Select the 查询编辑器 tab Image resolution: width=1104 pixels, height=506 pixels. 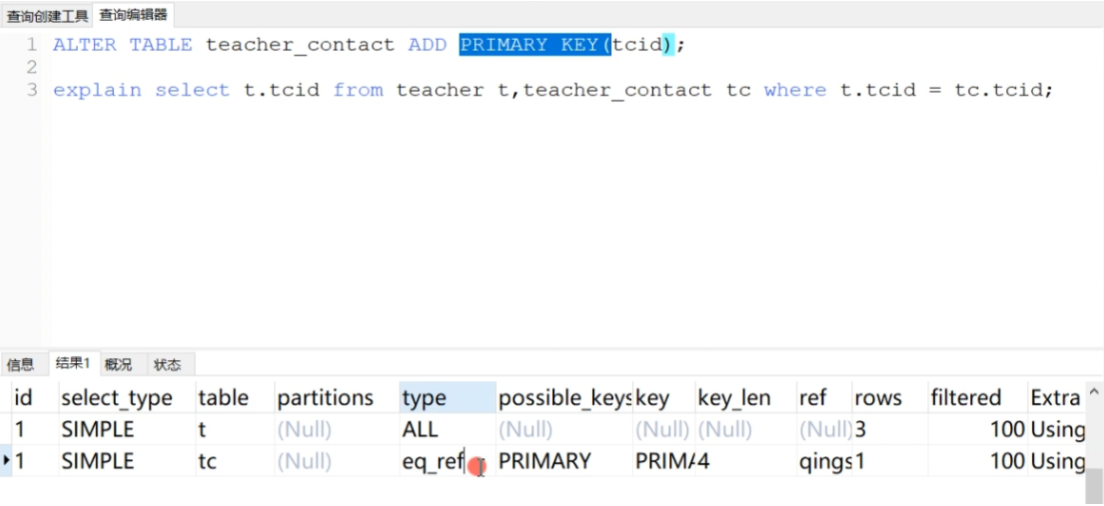click(x=133, y=15)
